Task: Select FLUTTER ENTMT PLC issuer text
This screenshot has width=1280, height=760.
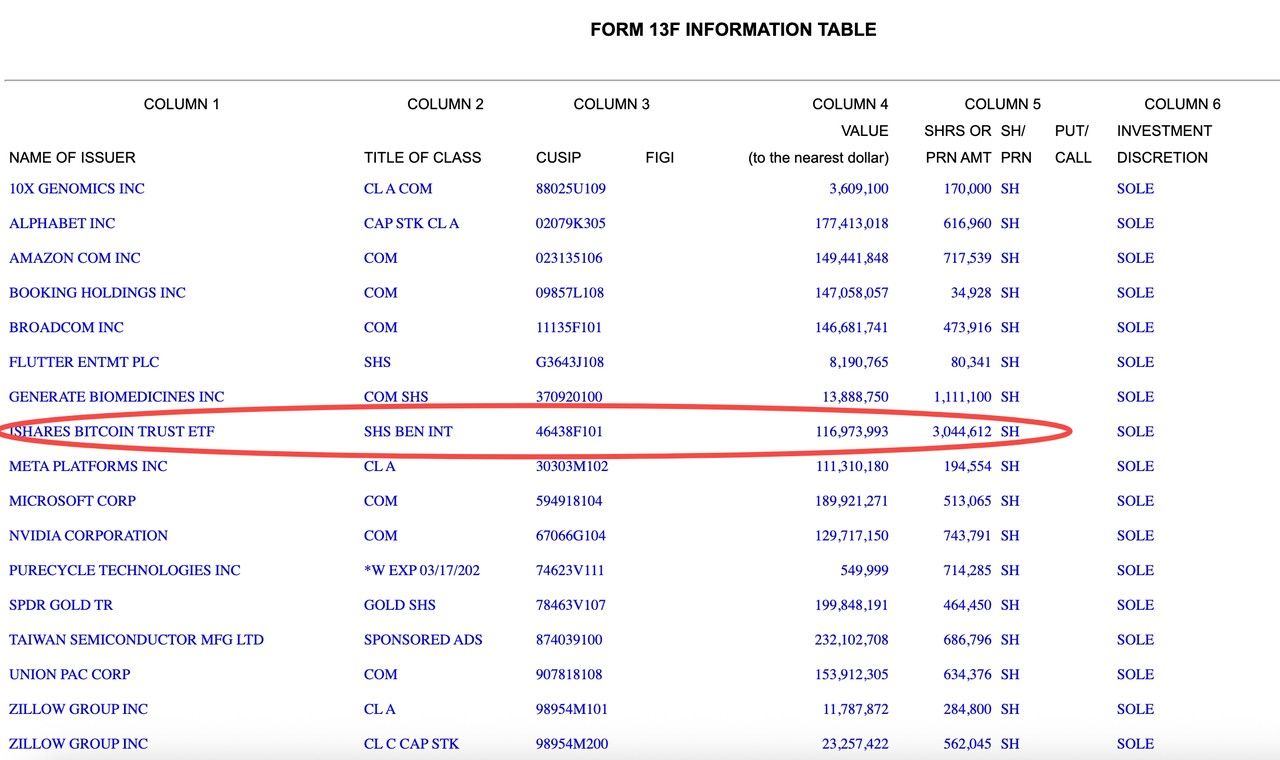Action: (84, 362)
